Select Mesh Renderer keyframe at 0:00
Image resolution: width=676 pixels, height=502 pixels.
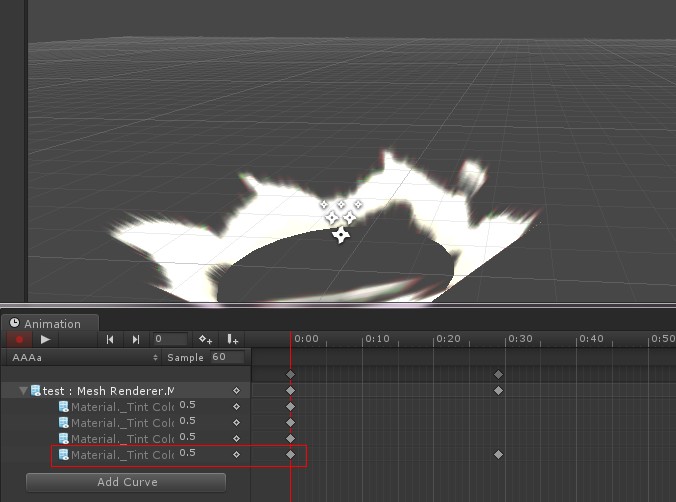pyautogui.click(x=291, y=391)
